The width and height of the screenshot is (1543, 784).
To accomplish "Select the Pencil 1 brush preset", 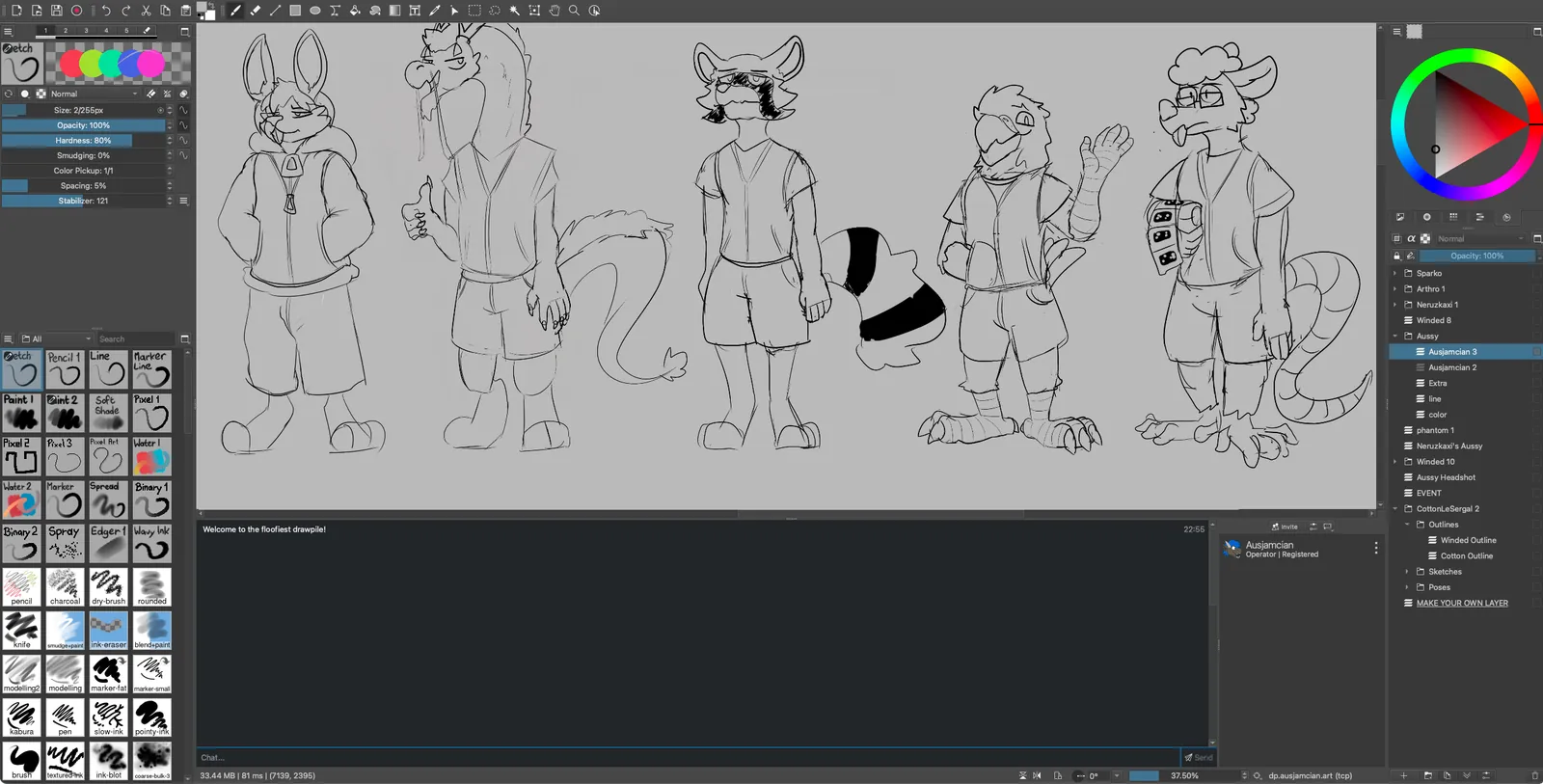I will coord(65,369).
